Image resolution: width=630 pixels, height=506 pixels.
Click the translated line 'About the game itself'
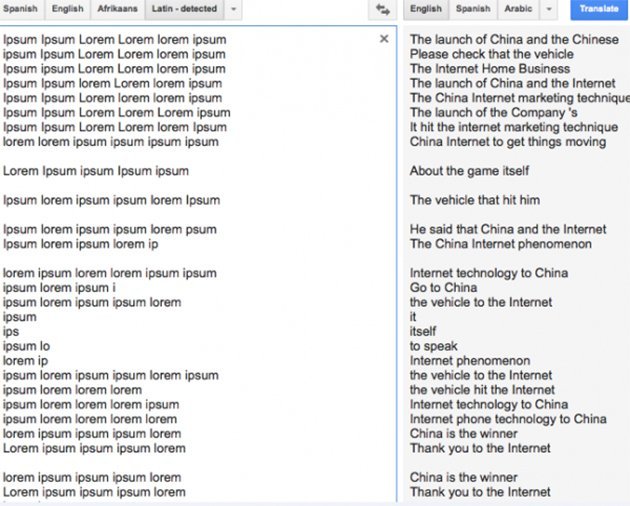(469, 171)
